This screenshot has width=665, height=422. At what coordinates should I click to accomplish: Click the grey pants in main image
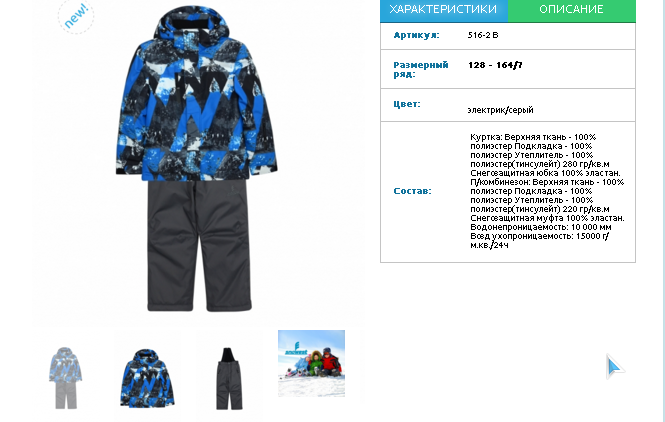tap(199, 246)
